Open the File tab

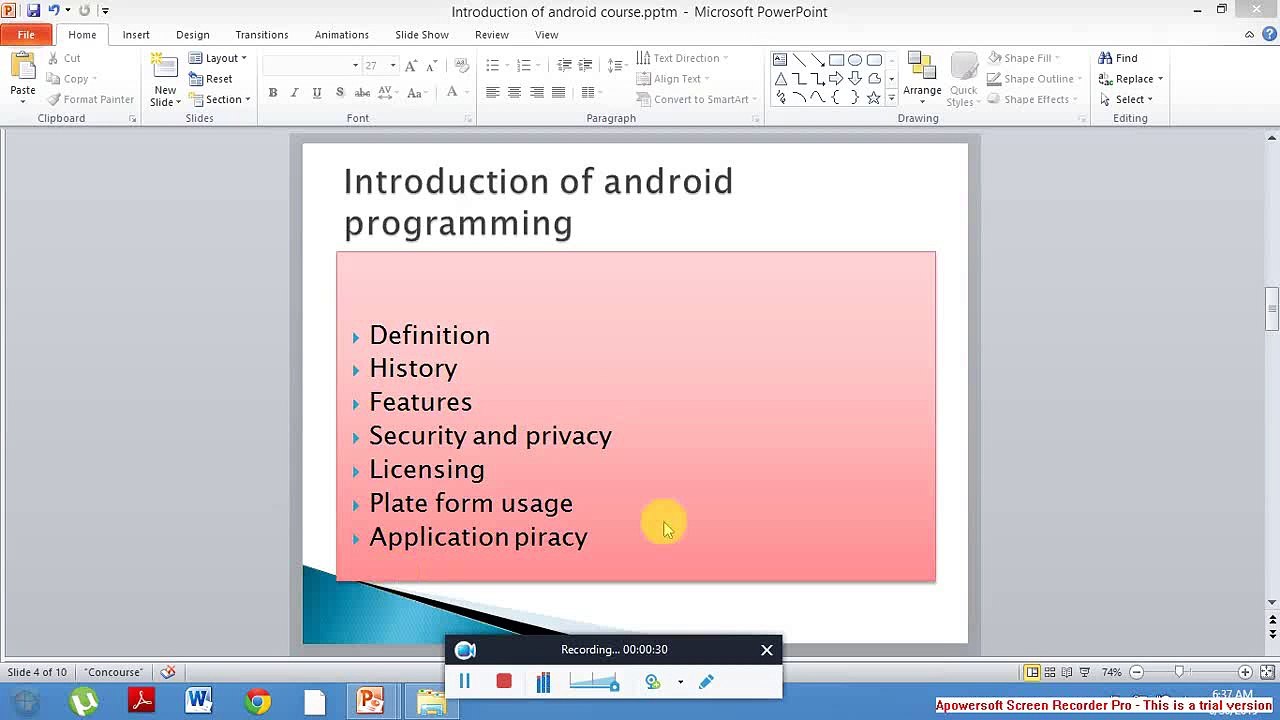click(x=26, y=35)
